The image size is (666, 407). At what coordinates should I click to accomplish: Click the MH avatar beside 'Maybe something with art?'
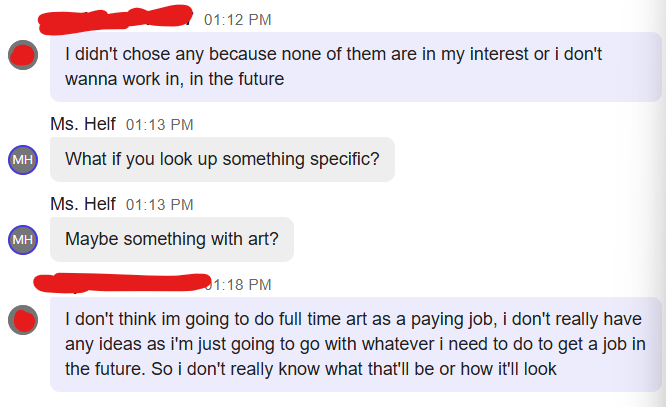click(x=22, y=240)
